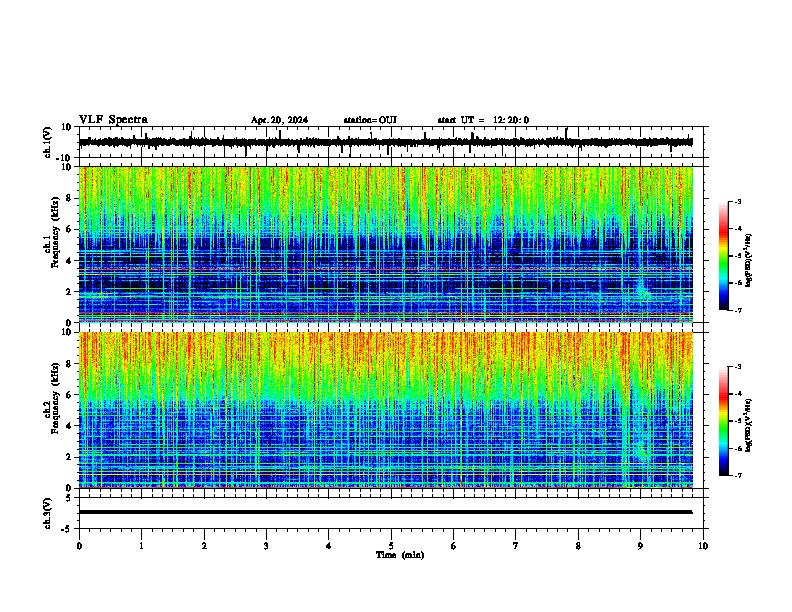
Task: Click the time-axis tick label '5'
Action: click(x=391, y=546)
